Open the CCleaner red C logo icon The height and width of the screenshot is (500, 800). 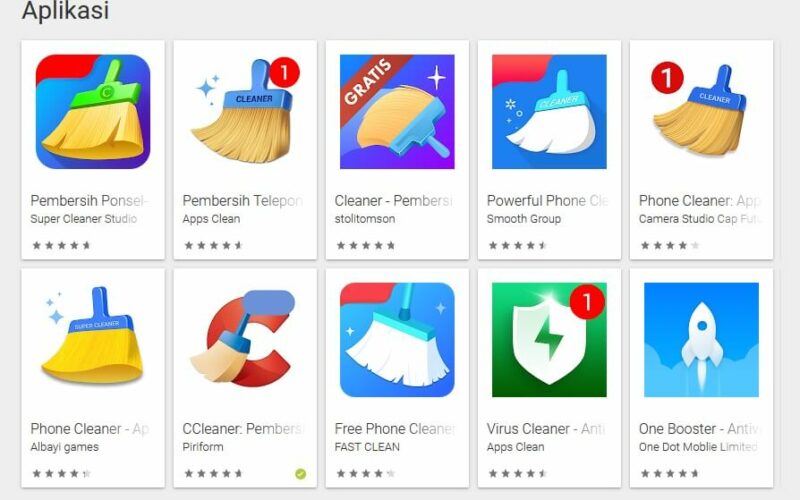245,340
